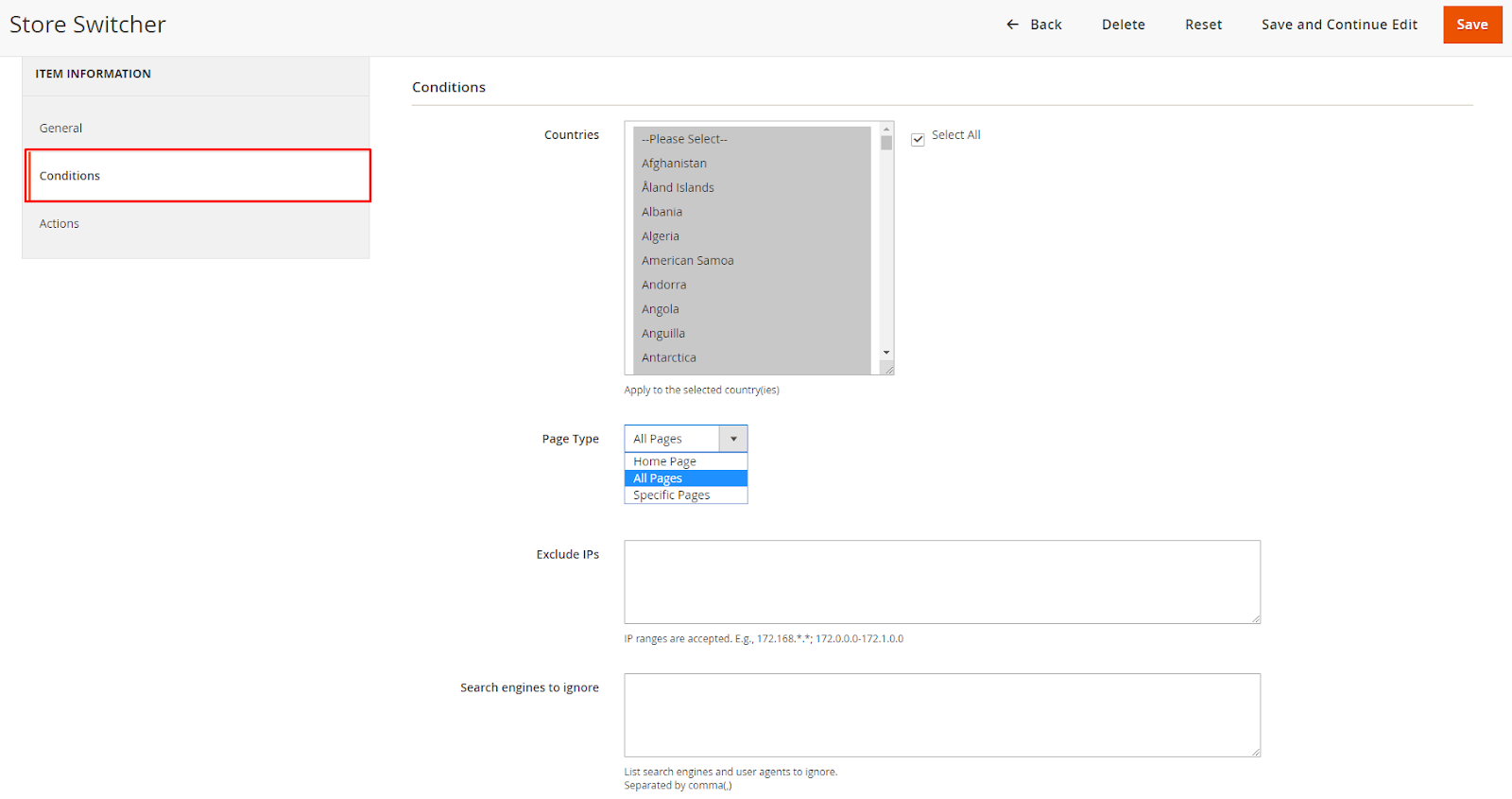The image size is (1512, 799).
Task: Select the Conditions tab
Action: tap(70, 176)
